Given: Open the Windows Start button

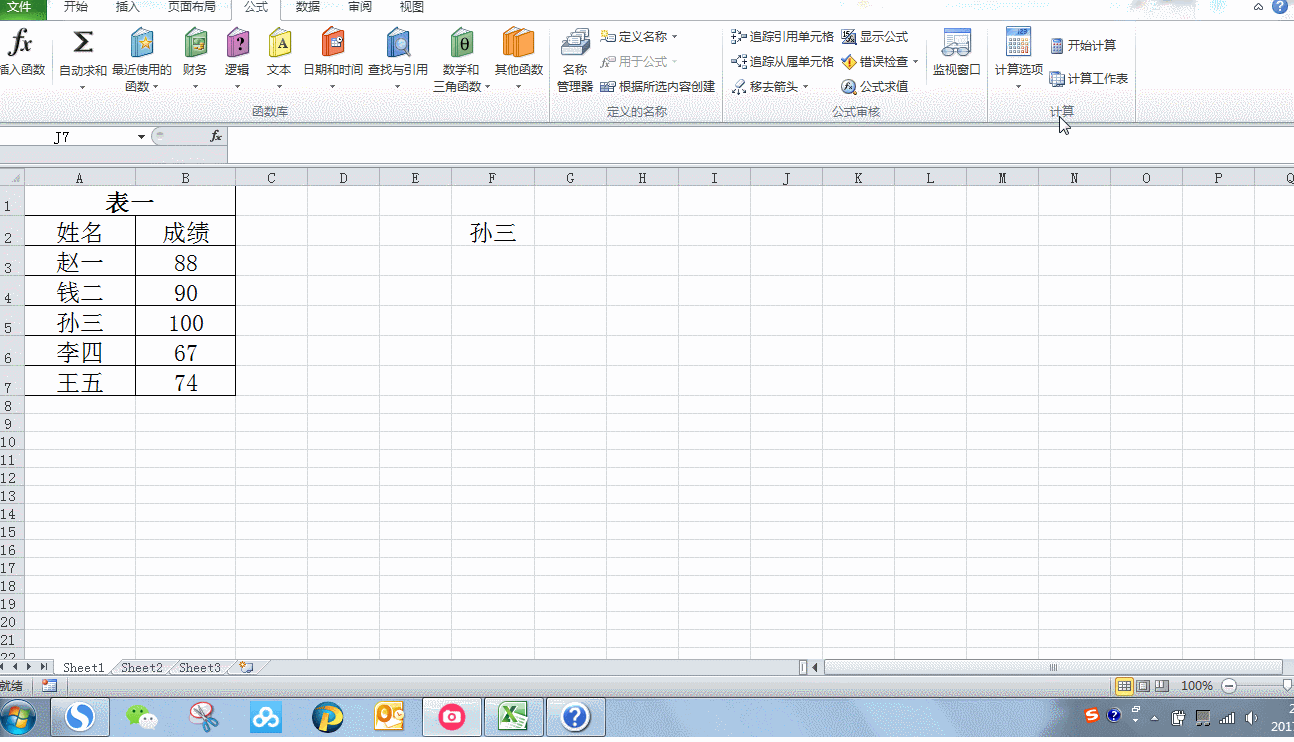Looking at the screenshot, I should [x=17, y=718].
